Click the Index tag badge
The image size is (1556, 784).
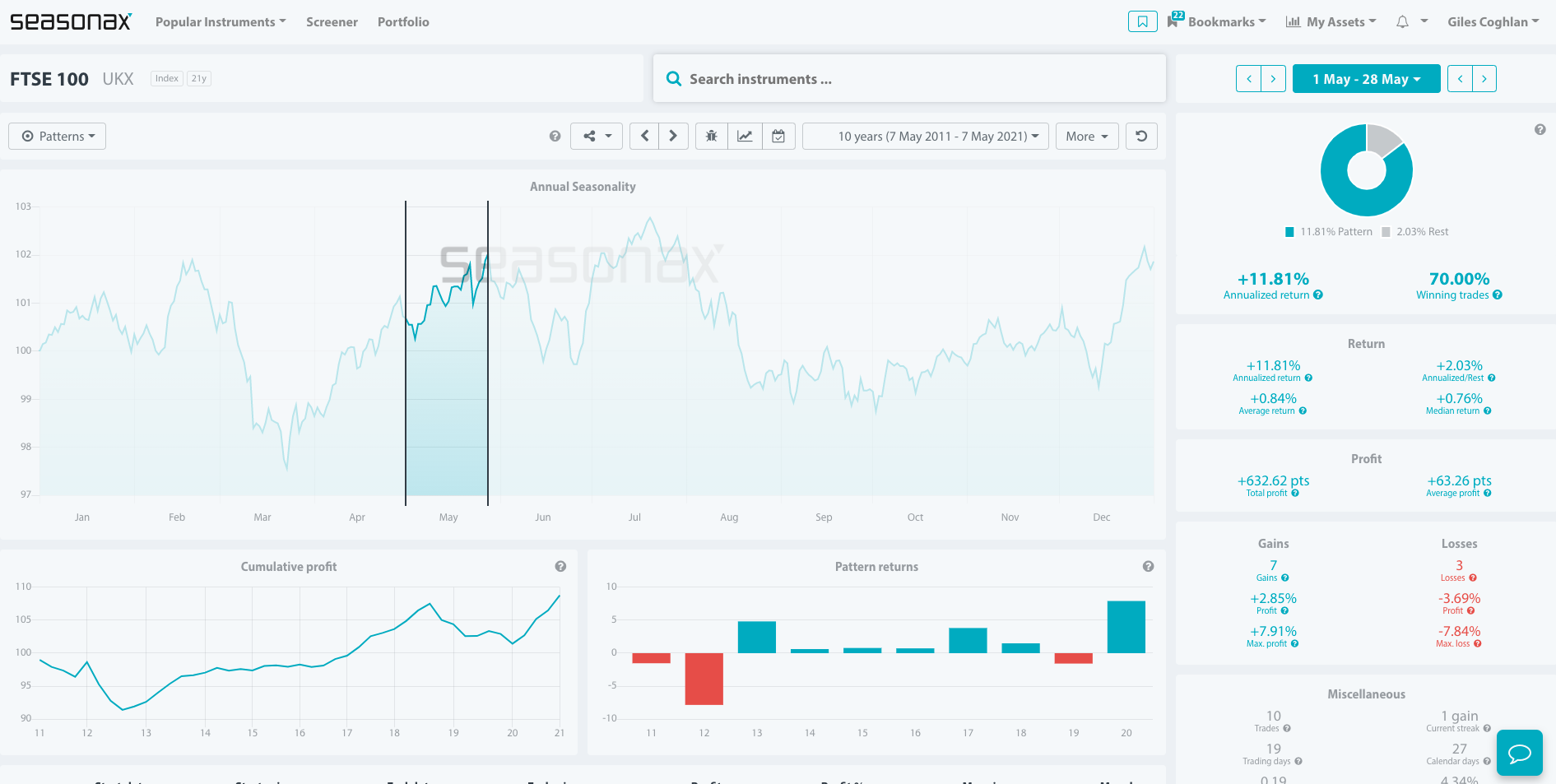[167, 79]
